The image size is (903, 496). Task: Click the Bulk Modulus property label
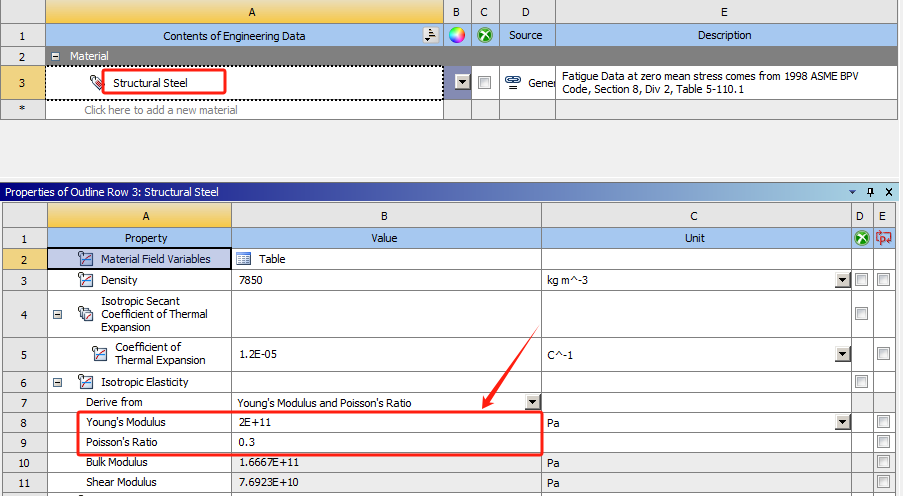(x=116, y=462)
